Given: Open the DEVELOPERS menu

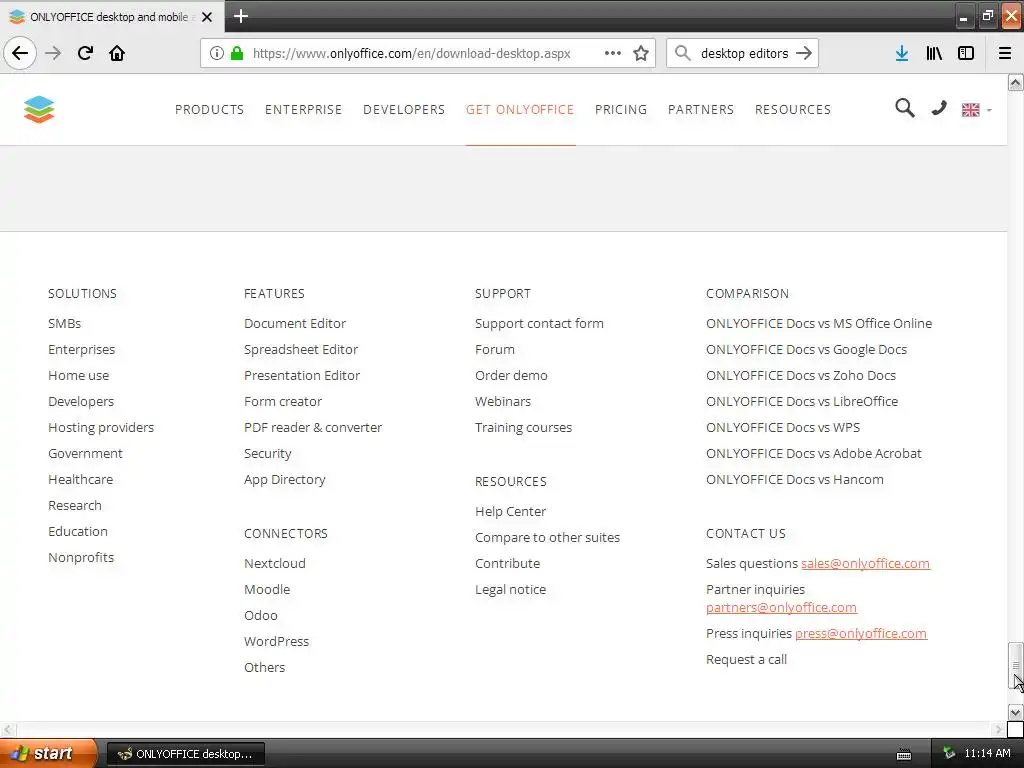Looking at the screenshot, I should [x=404, y=110].
